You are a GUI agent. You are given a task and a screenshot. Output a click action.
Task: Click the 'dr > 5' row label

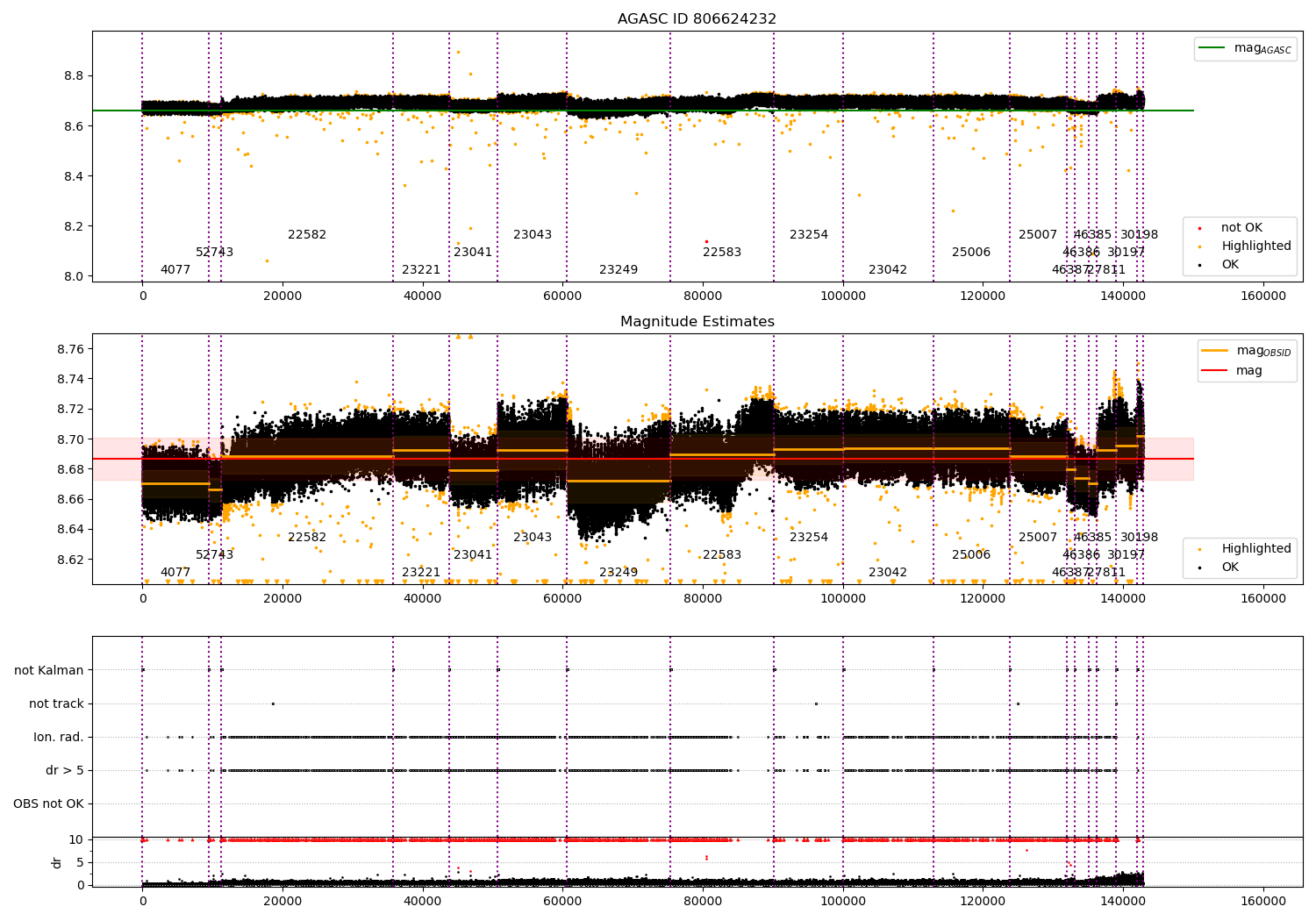(x=65, y=770)
